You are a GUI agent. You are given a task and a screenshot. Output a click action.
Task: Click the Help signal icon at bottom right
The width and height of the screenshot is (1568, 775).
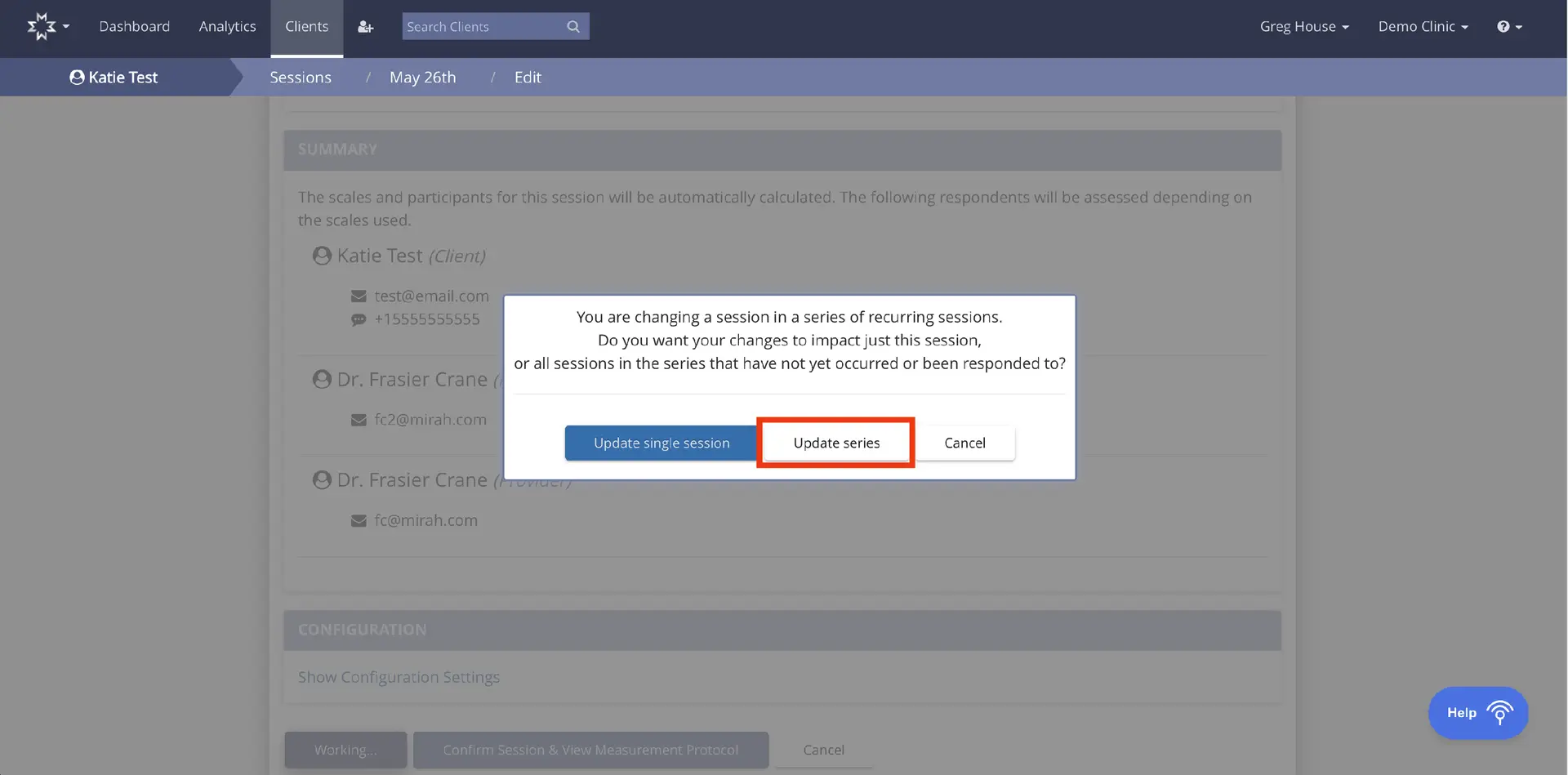1501,712
